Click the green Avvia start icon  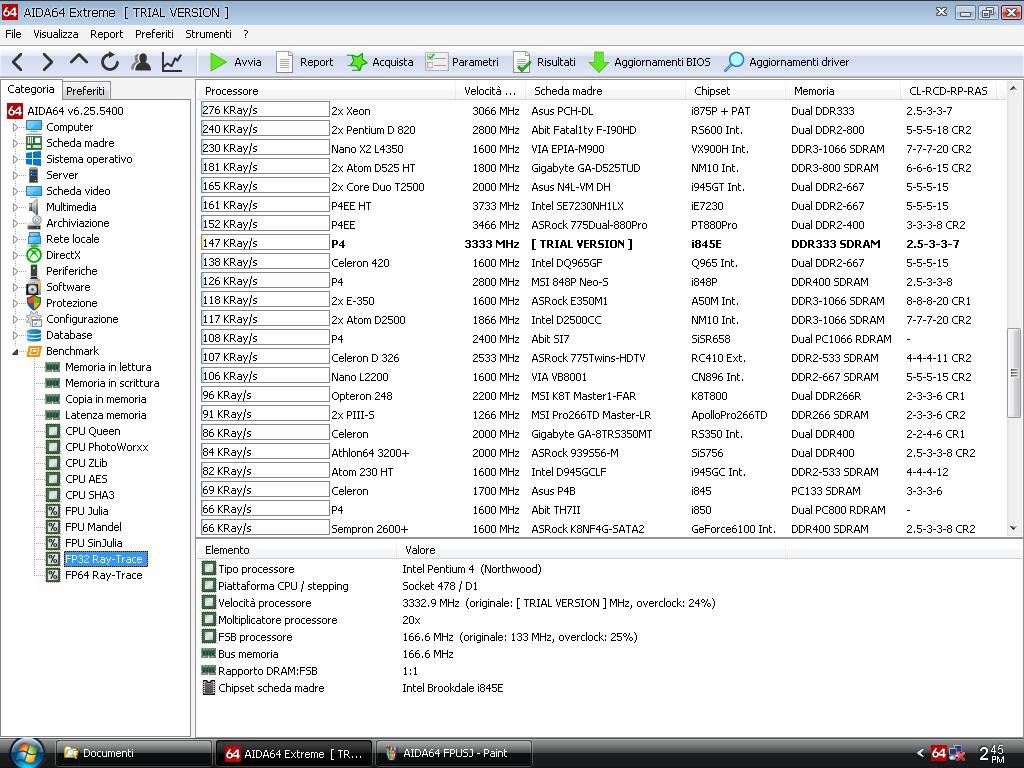[x=219, y=62]
